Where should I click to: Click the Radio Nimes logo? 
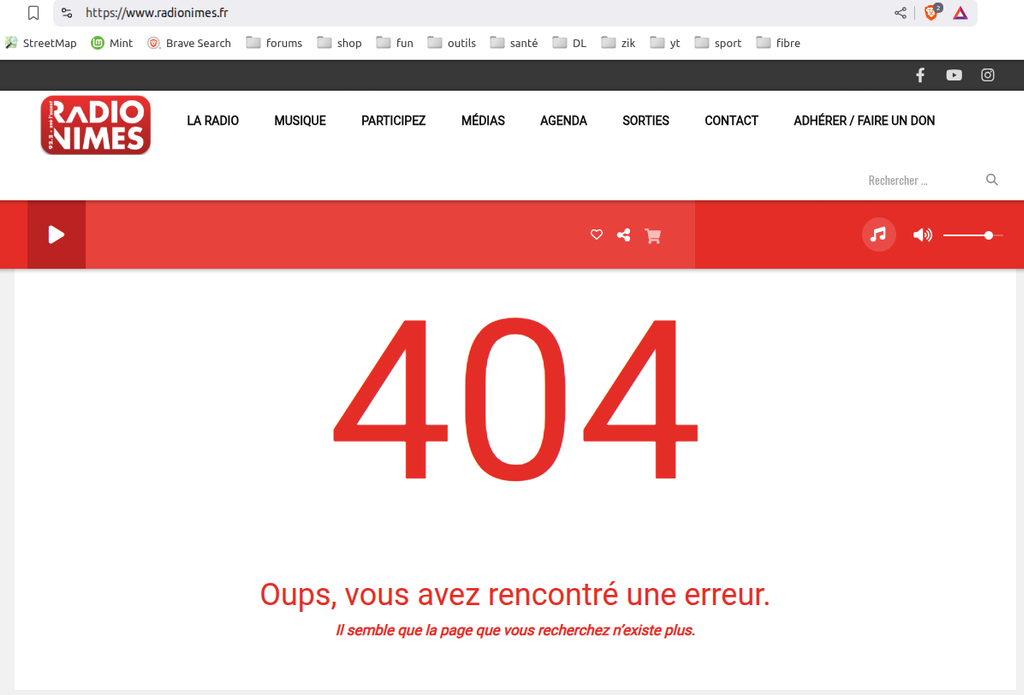(x=96, y=125)
